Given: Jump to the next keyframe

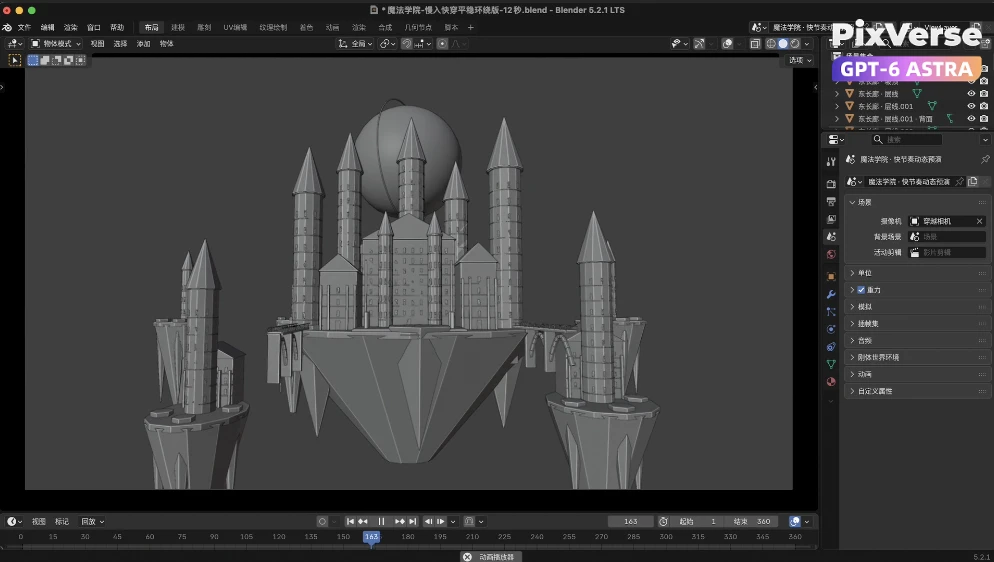Looking at the screenshot, I should point(399,521).
